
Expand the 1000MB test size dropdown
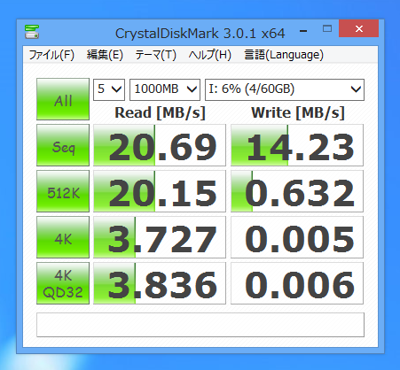(x=165, y=90)
